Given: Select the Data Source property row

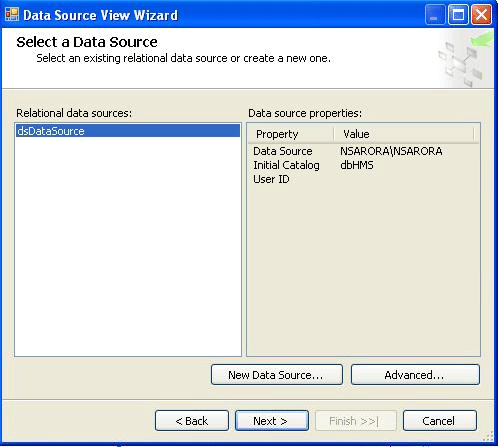Looking at the screenshot, I should [x=363, y=151].
